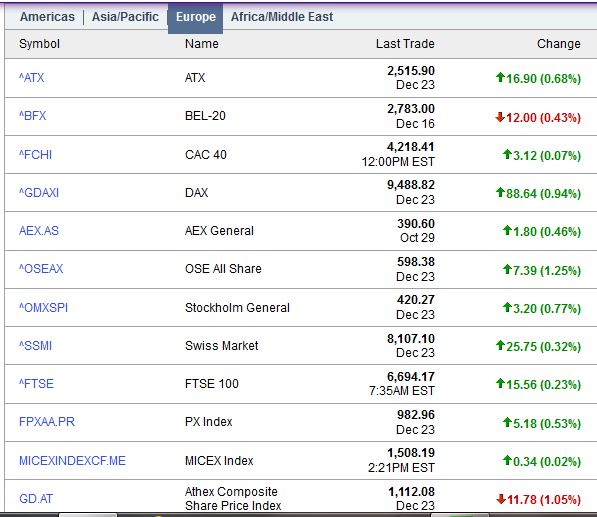
Task: Click the Last Trade column header
Action: [405, 44]
